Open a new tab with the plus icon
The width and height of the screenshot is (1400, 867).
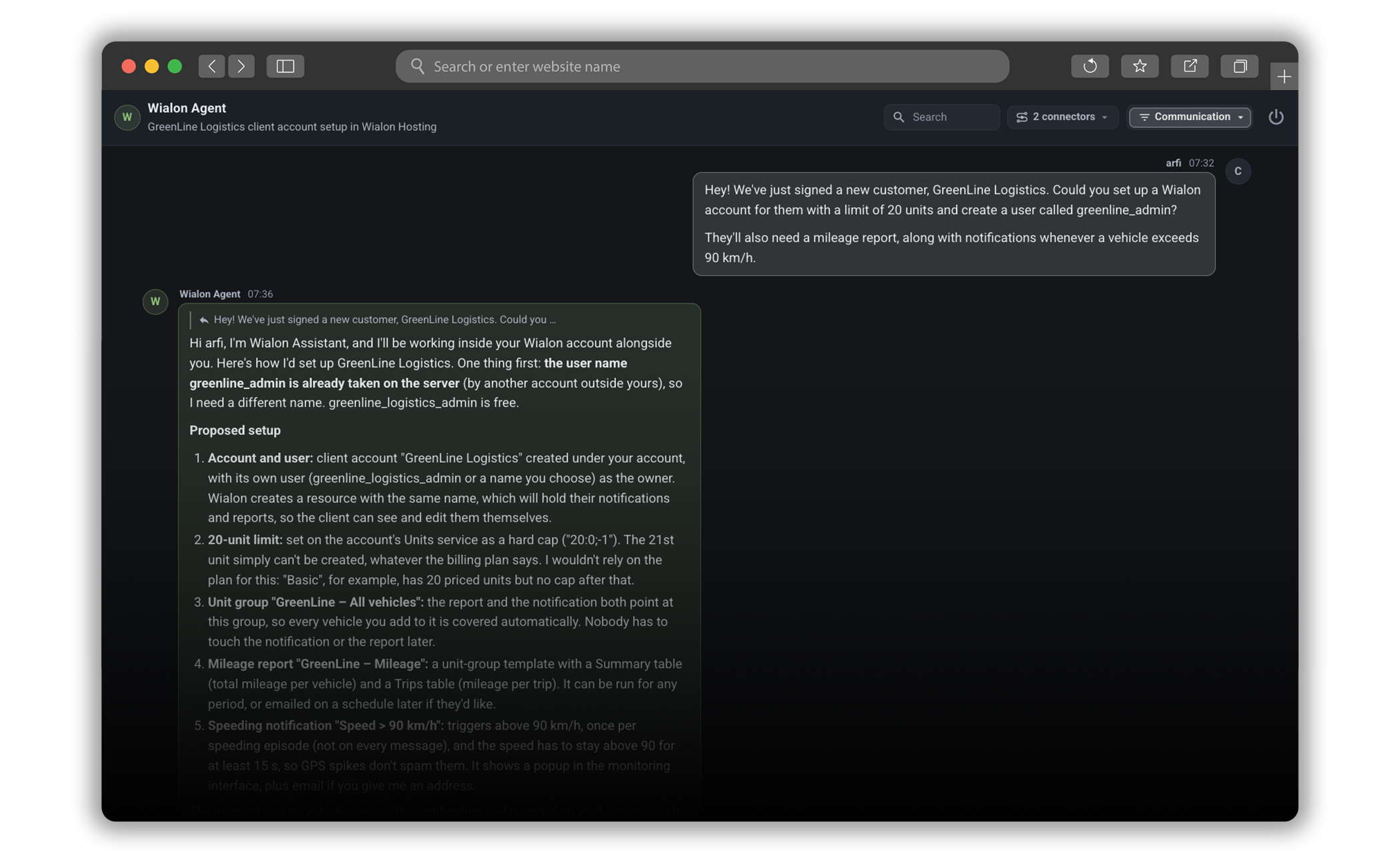[x=1284, y=77]
